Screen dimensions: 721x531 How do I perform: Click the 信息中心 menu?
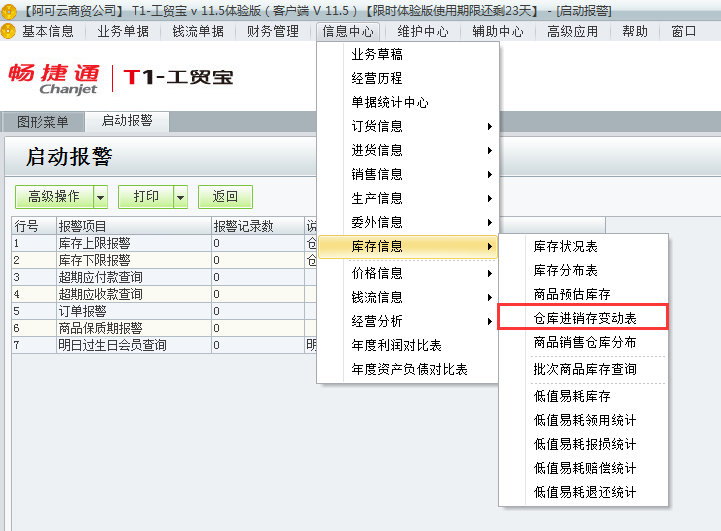pos(348,31)
